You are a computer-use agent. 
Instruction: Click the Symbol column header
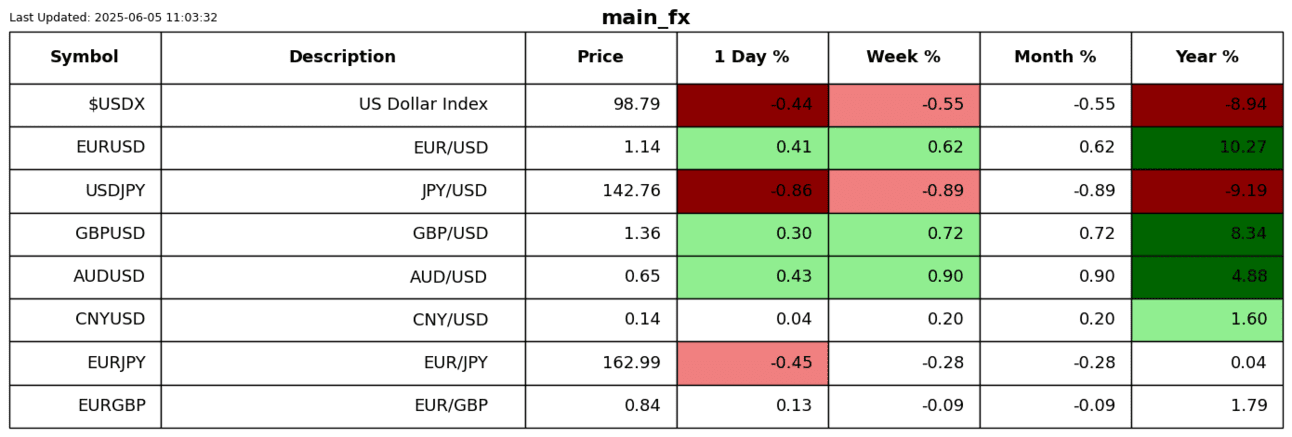click(x=85, y=57)
